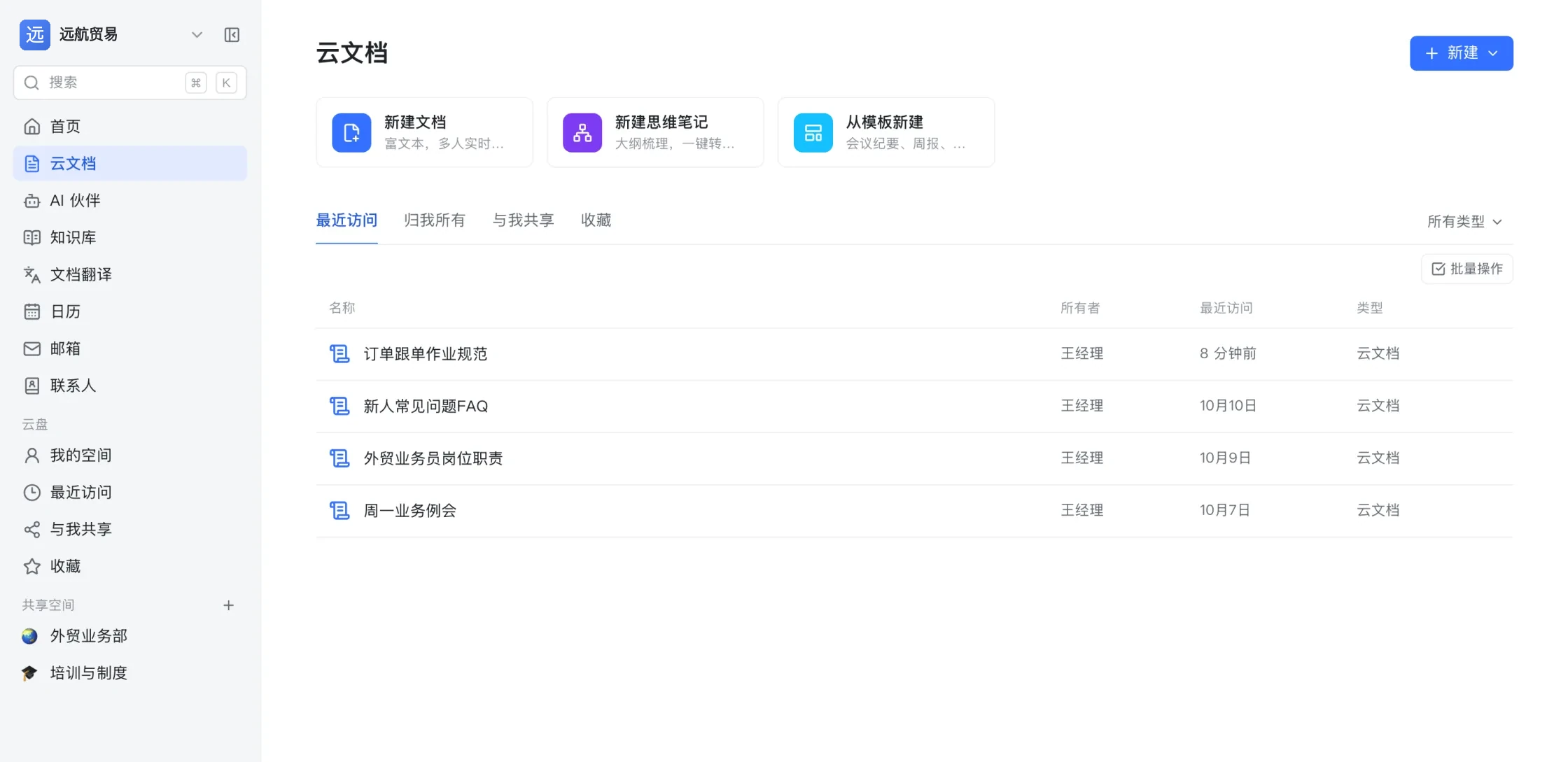Open 文档翻译 in the sidebar
Image resolution: width=1568 pixels, height=762 pixels.
(x=130, y=275)
